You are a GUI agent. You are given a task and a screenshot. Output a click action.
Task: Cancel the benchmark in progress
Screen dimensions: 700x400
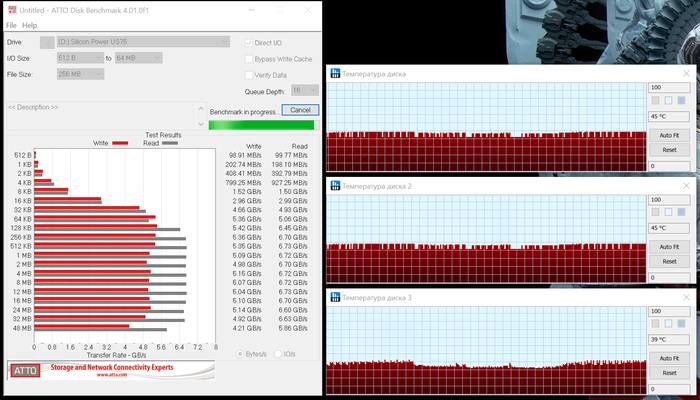298,109
